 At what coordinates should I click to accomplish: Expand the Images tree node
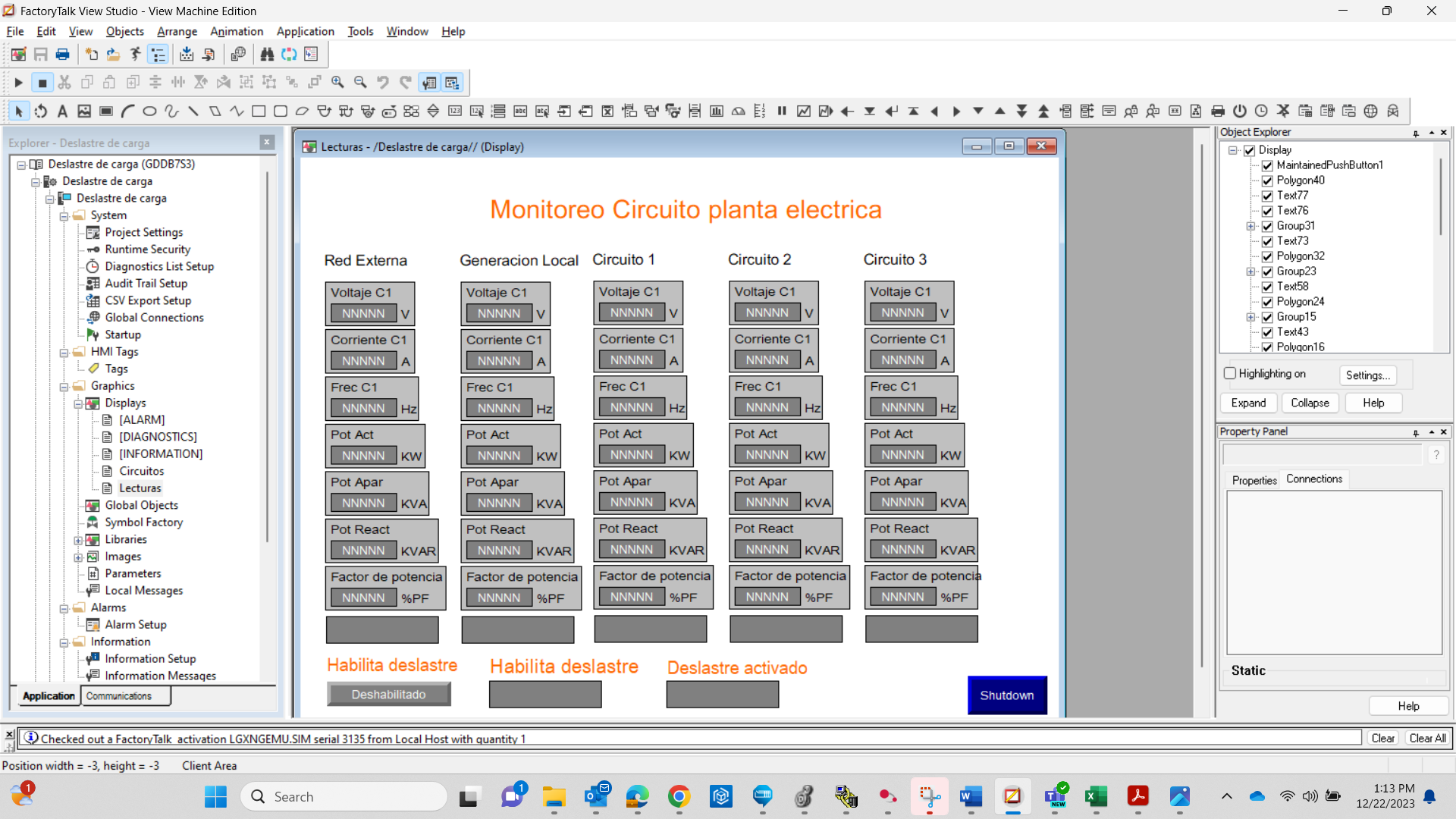pos(78,557)
